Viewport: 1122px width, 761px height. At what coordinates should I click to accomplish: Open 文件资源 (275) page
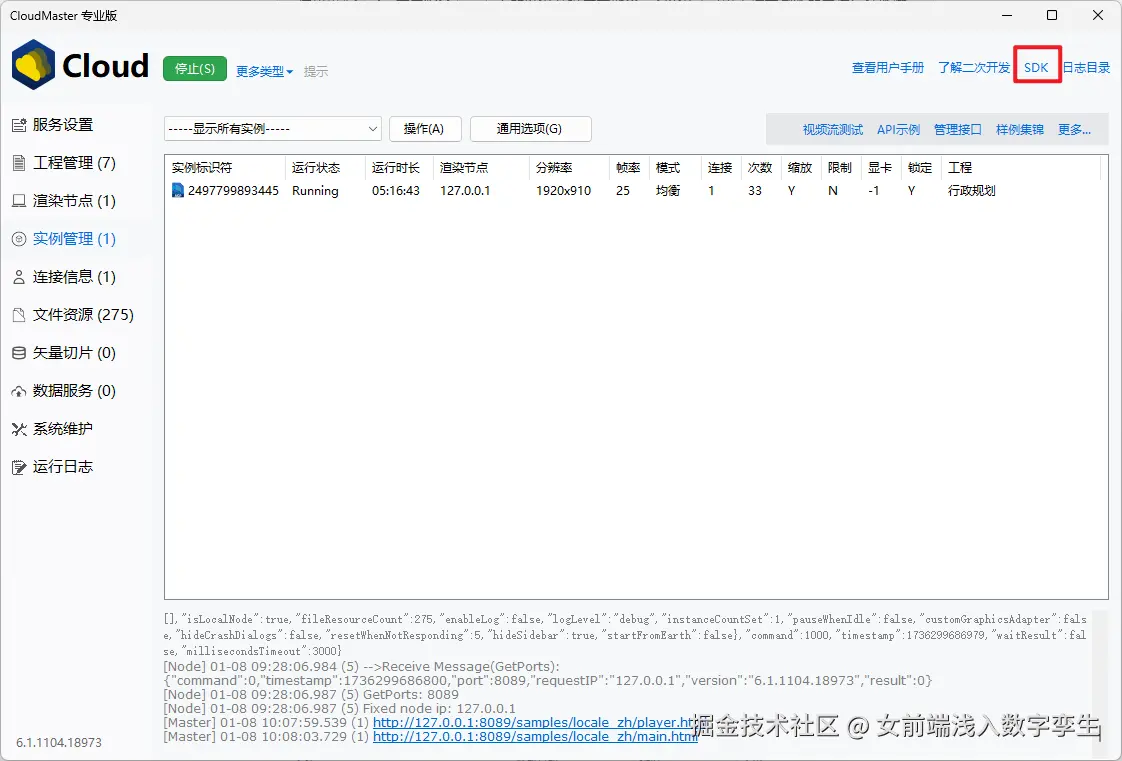(x=83, y=315)
